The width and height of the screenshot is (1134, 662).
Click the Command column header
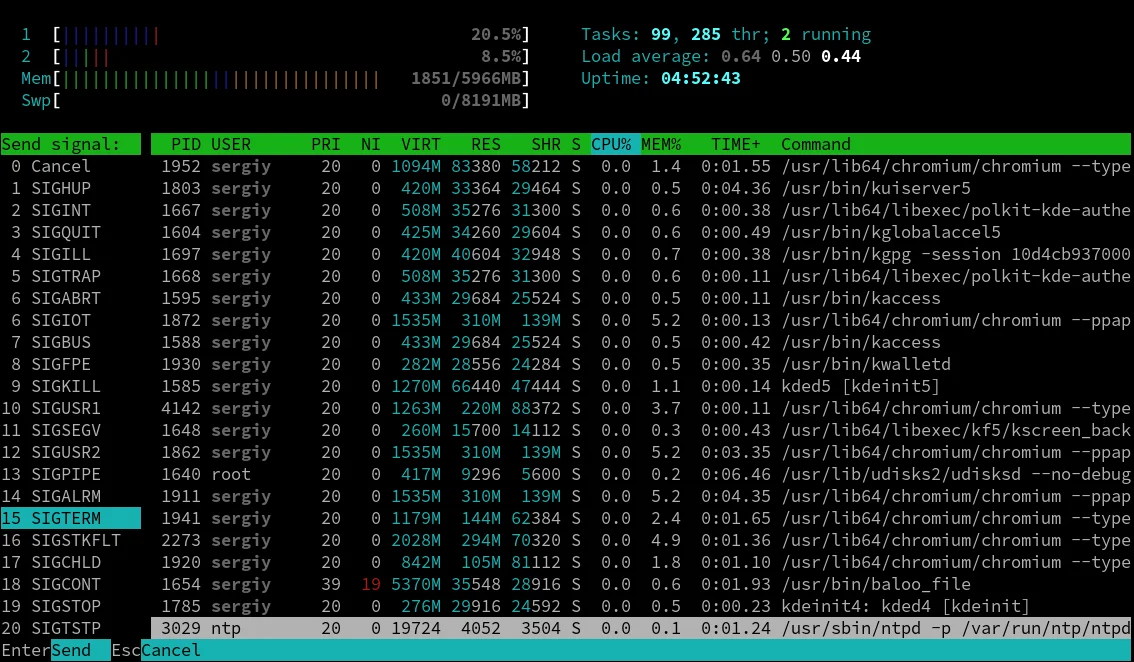click(x=816, y=144)
